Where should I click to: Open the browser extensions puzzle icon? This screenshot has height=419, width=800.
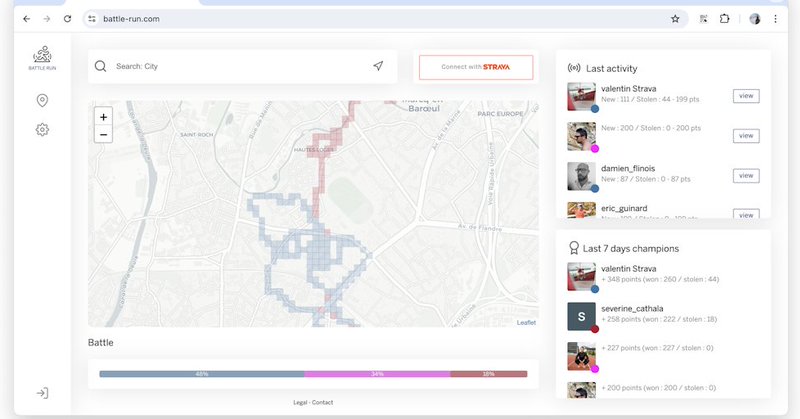724,19
